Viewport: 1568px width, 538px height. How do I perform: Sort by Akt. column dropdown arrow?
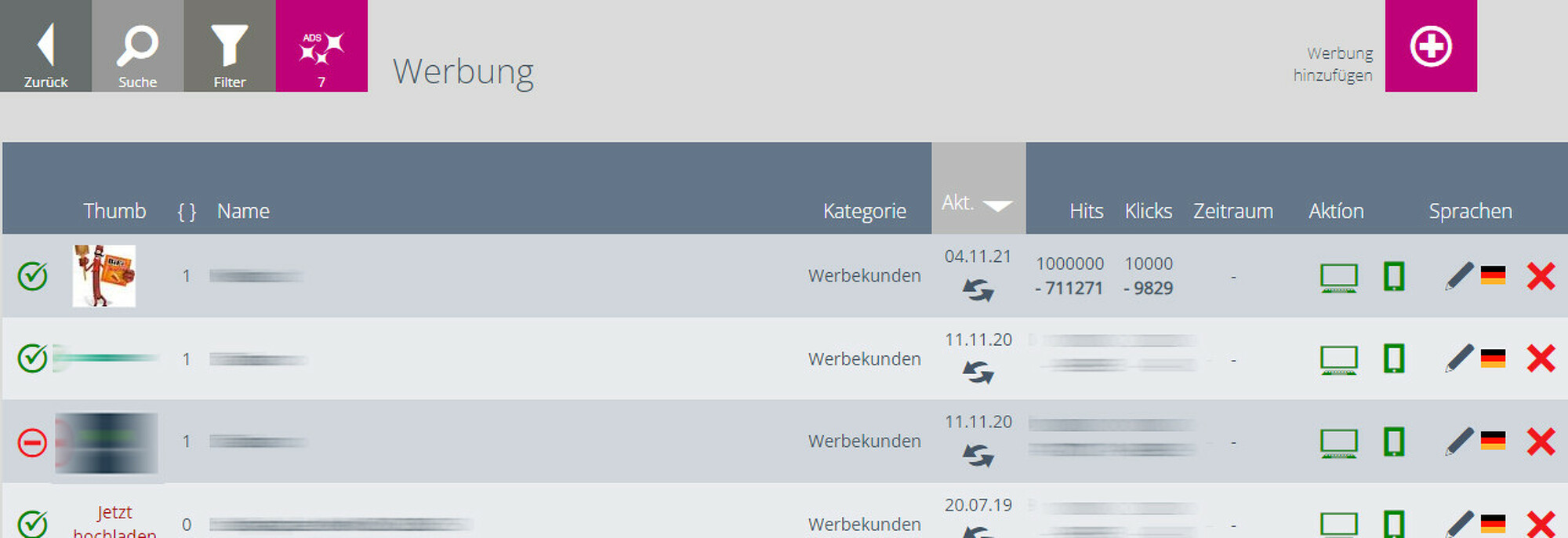[x=997, y=205]
